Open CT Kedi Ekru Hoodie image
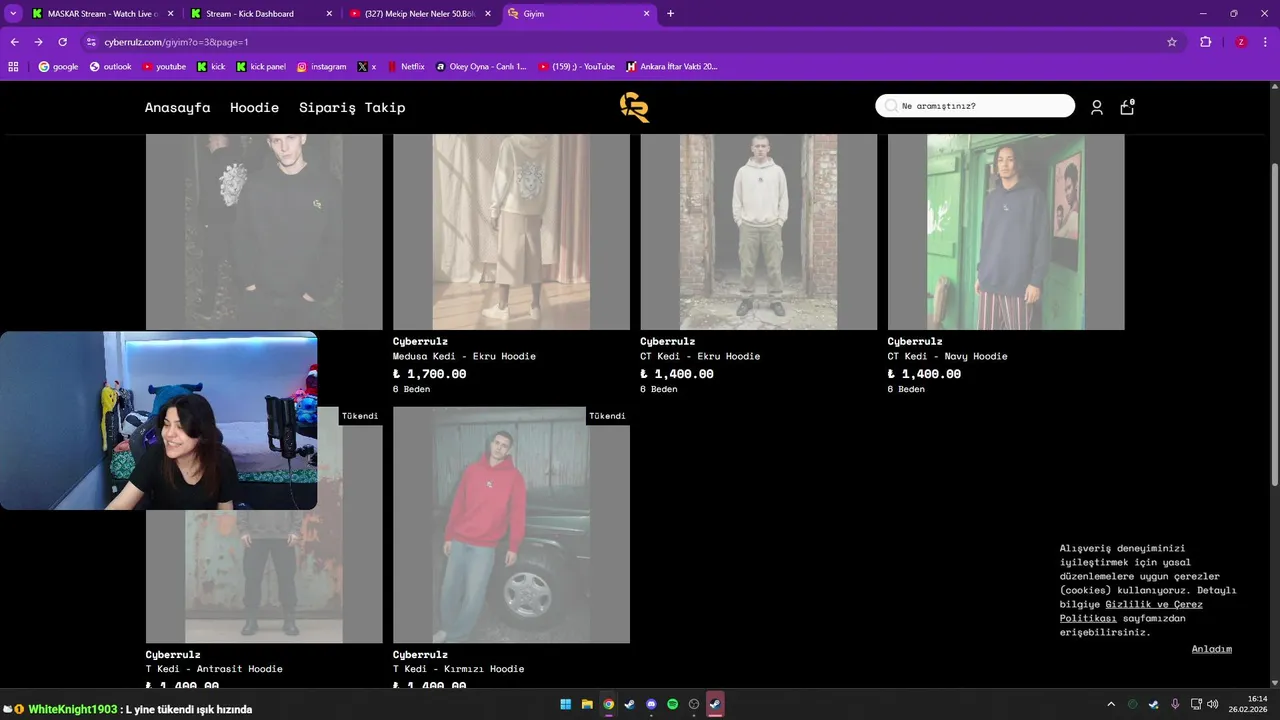The width and height of the screenshot is (1280, 720). 758,232
